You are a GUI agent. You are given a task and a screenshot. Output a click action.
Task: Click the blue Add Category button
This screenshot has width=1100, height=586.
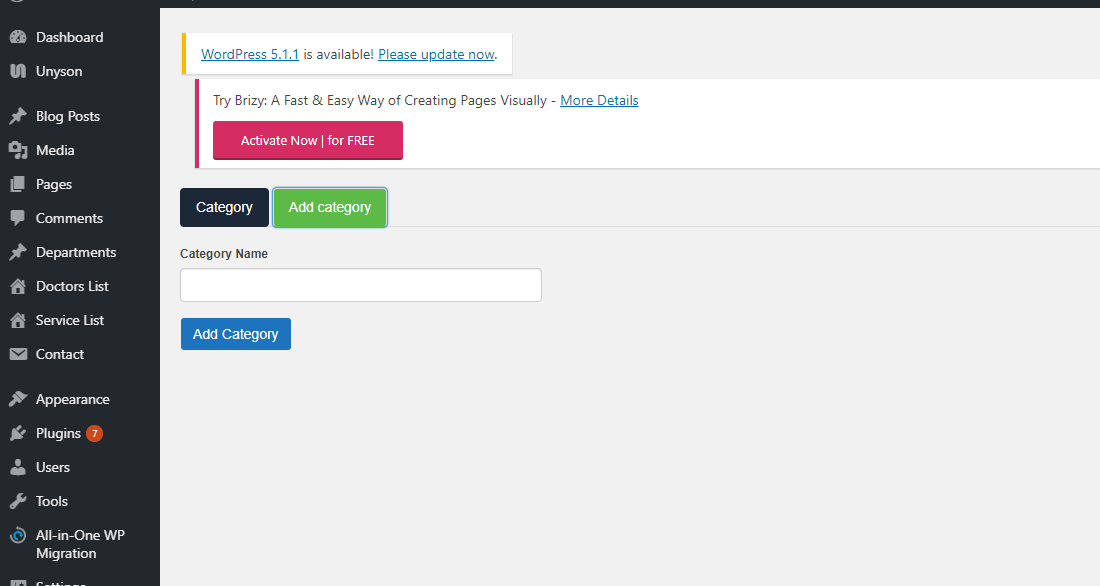[x=236, y=334]
